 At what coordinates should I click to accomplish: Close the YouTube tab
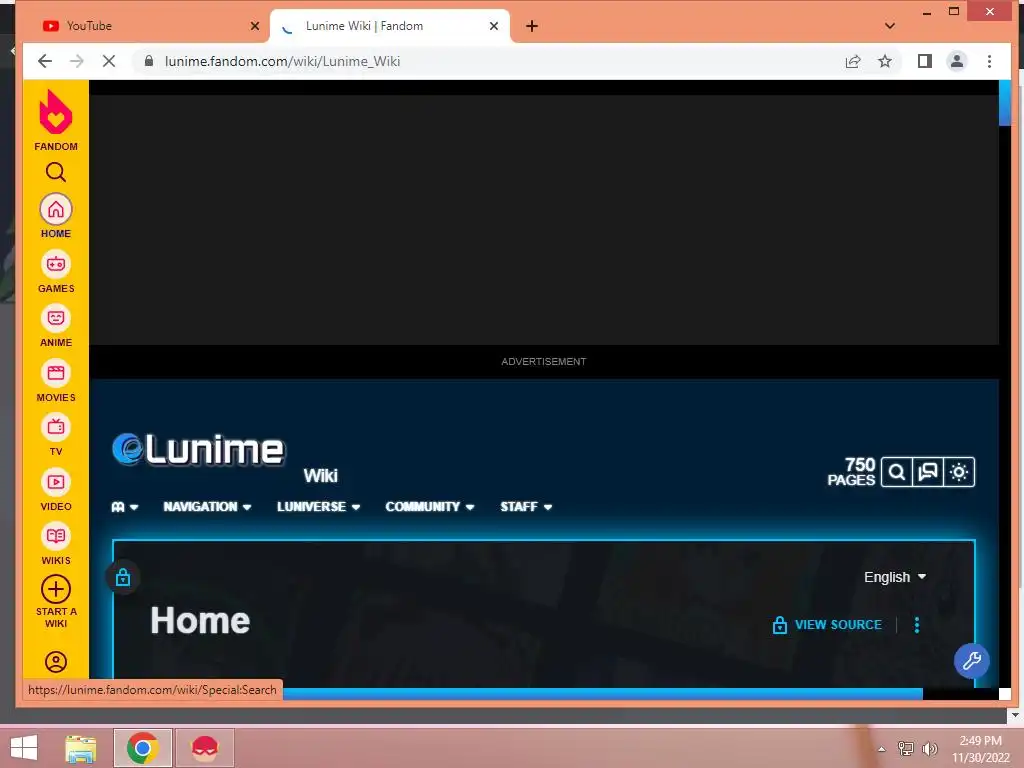click(255, 26)
